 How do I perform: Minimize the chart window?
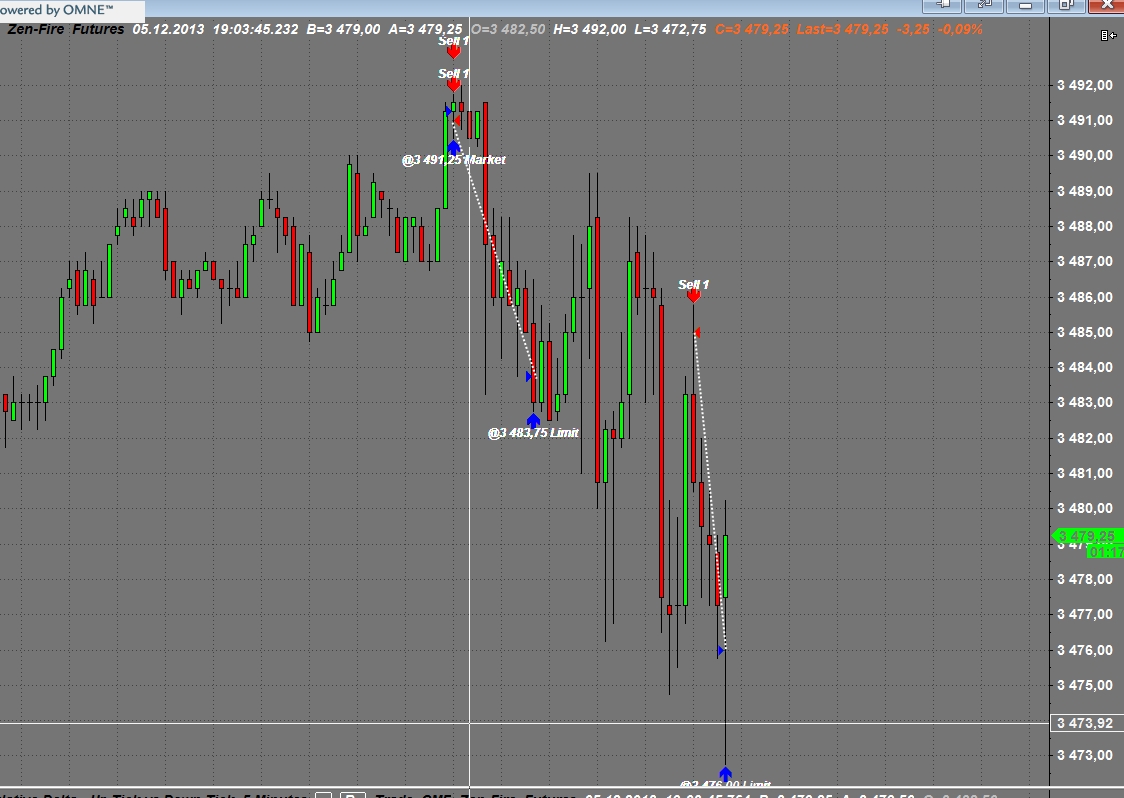click(1025, 6)
